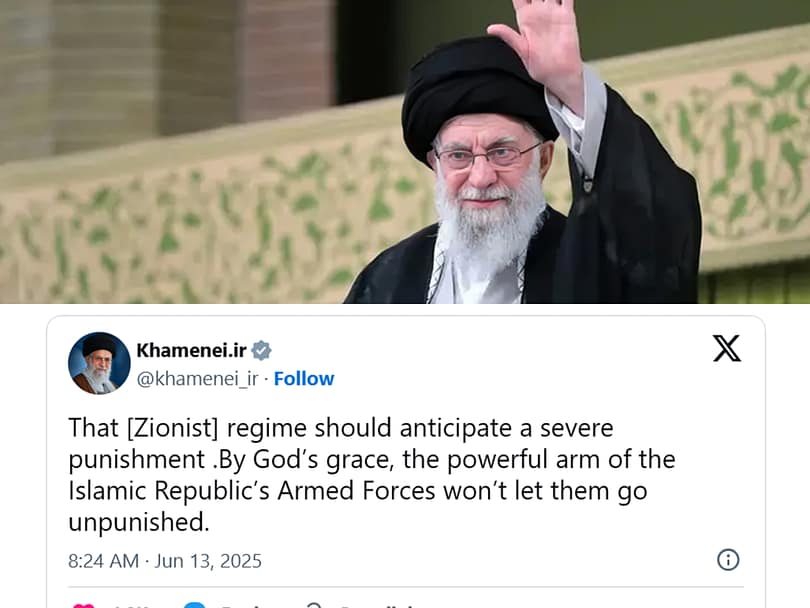The image size is (810, 608).
Task: Click the blue reply bubble icon
Action: point(195,605)
